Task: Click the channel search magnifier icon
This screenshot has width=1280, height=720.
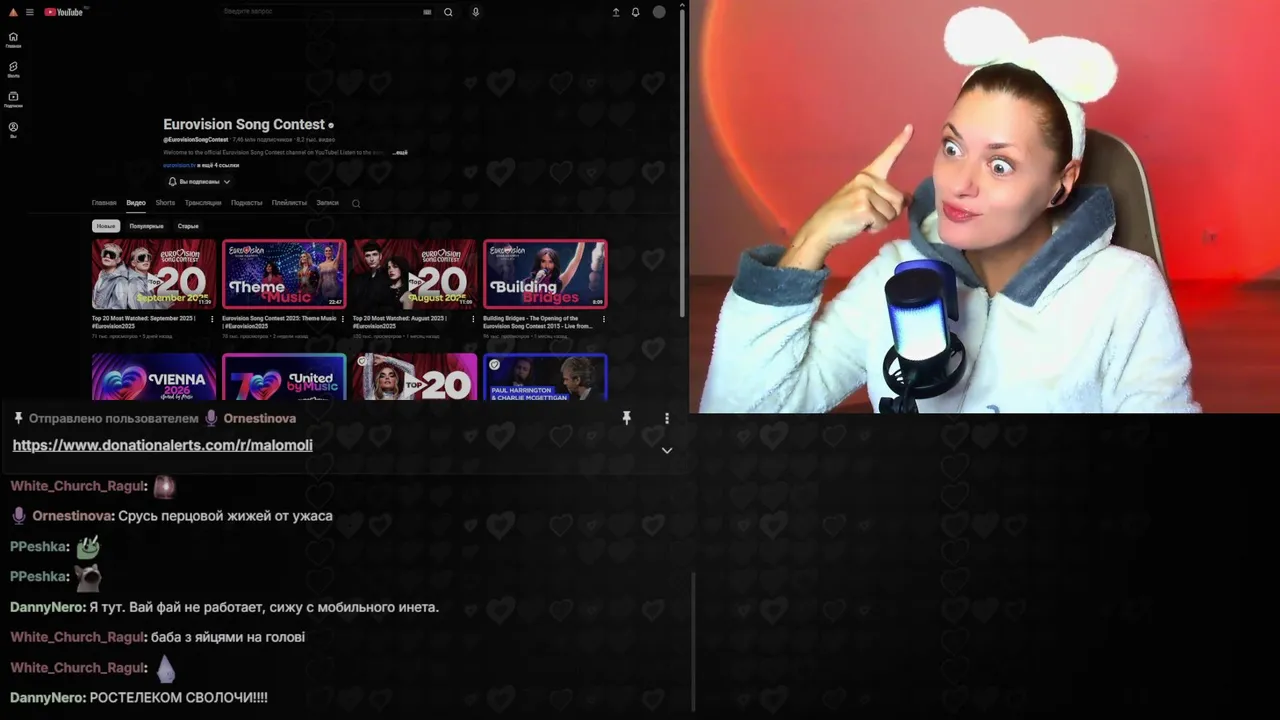Action: (356, 203)
